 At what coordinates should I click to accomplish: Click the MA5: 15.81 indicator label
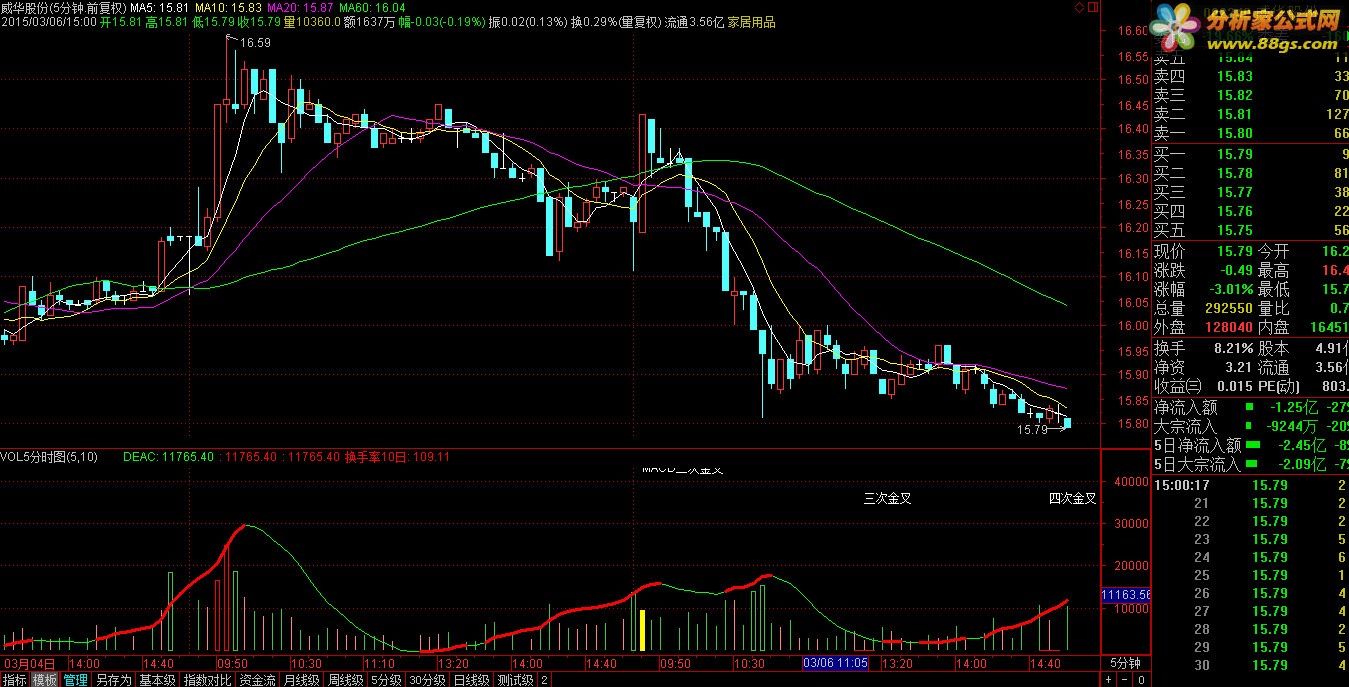tap(160, 8)
